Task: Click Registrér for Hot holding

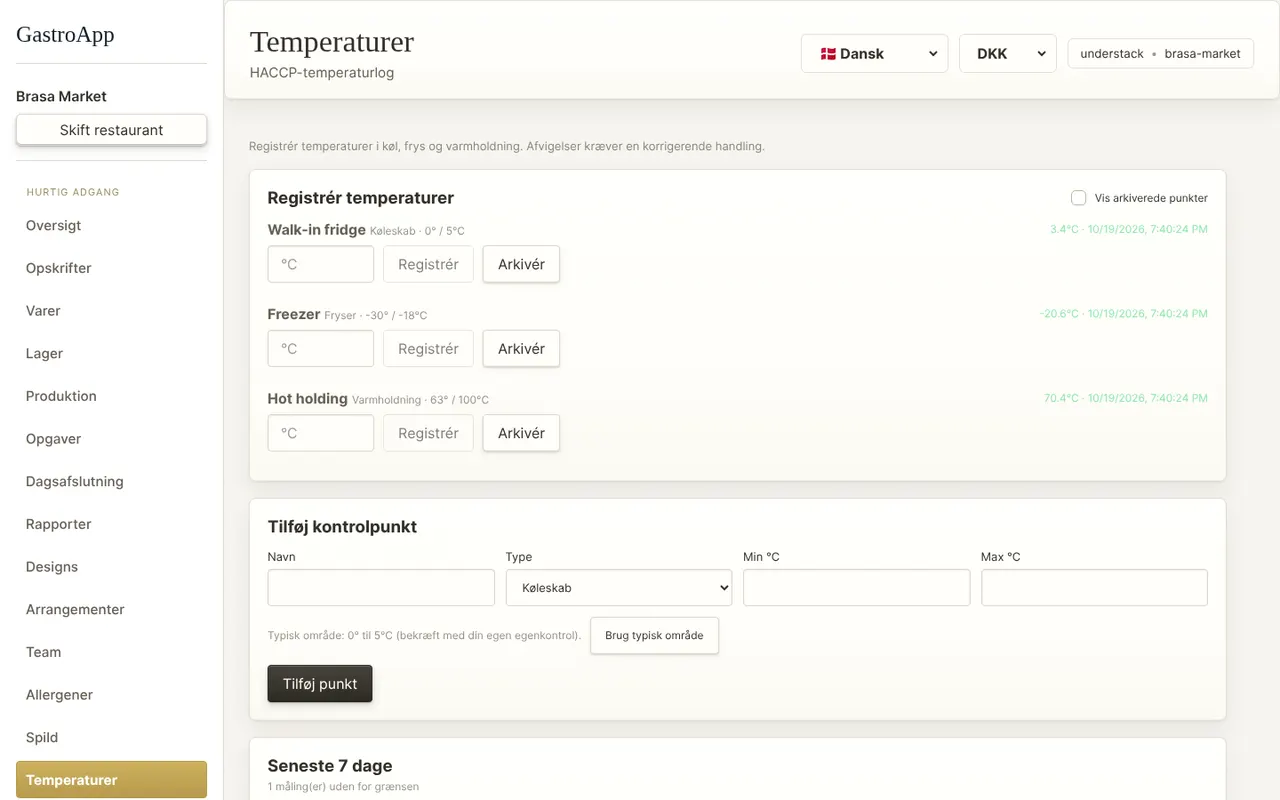Action: coord(428,433)
